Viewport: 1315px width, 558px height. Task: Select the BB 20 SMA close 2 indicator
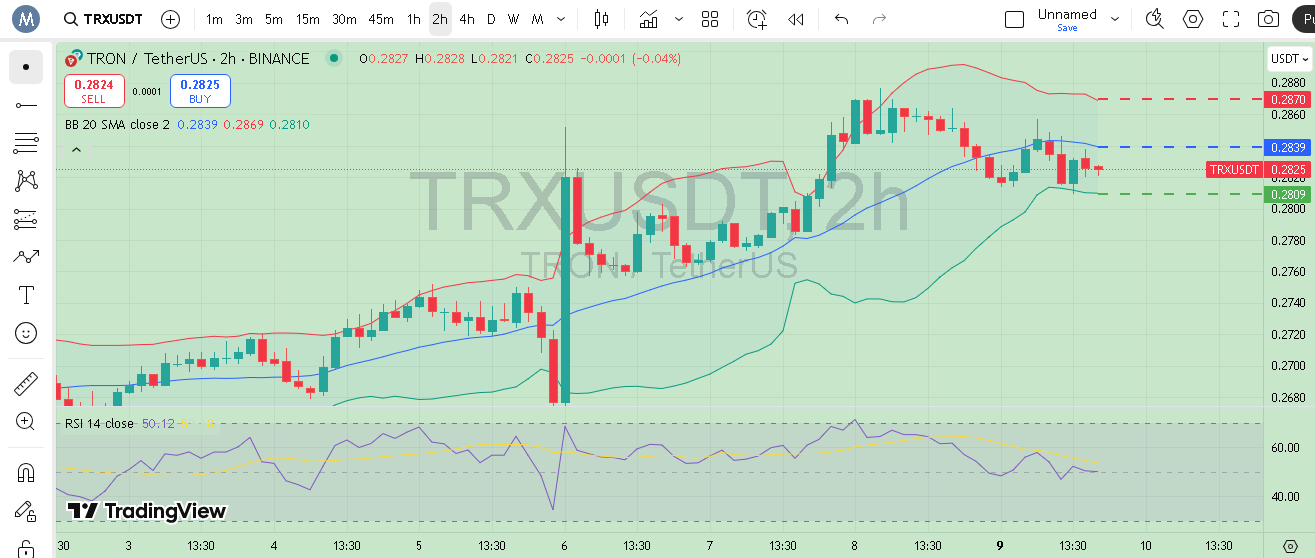pyautogui.click(x=117, y=125)
